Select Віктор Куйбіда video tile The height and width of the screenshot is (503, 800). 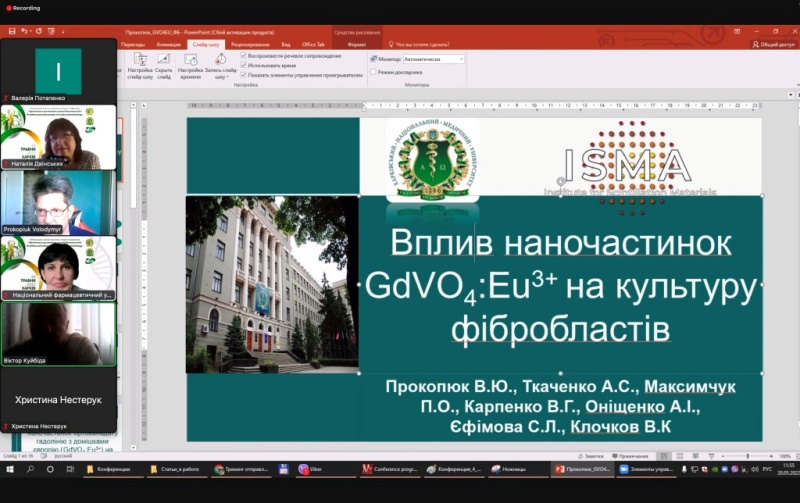[58, 334]
